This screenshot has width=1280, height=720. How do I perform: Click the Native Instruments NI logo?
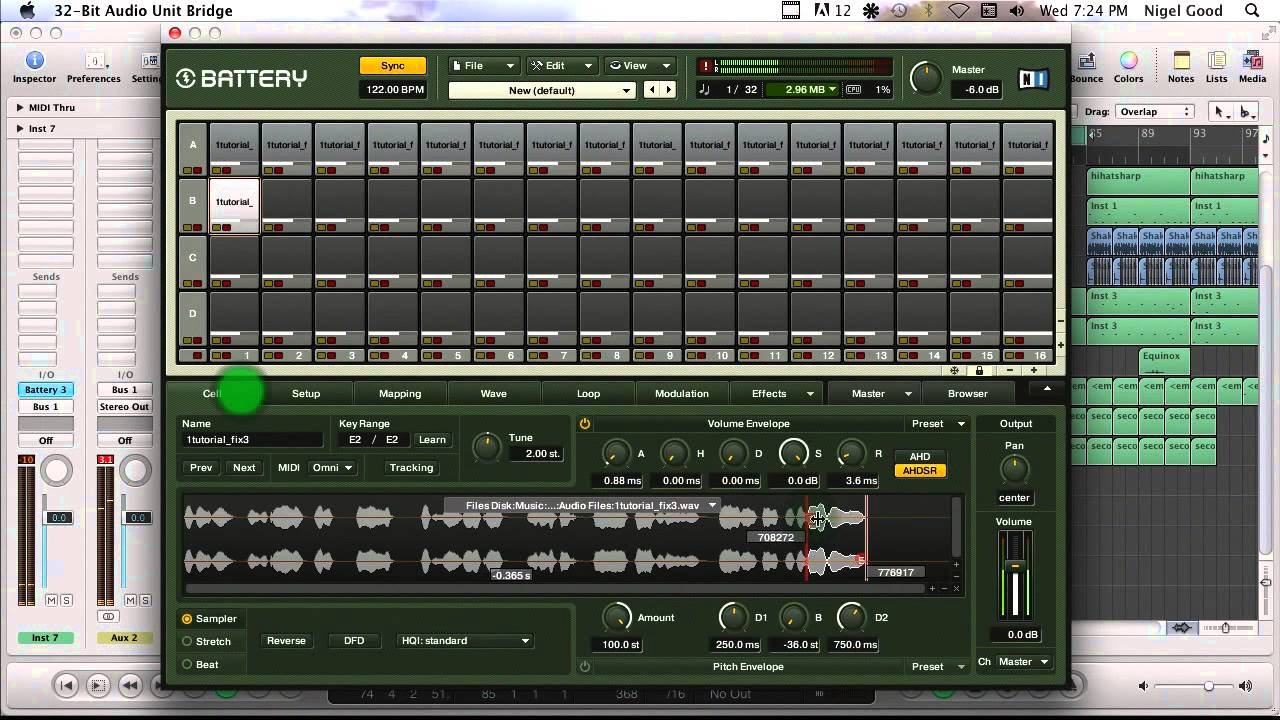(1035, 79)
